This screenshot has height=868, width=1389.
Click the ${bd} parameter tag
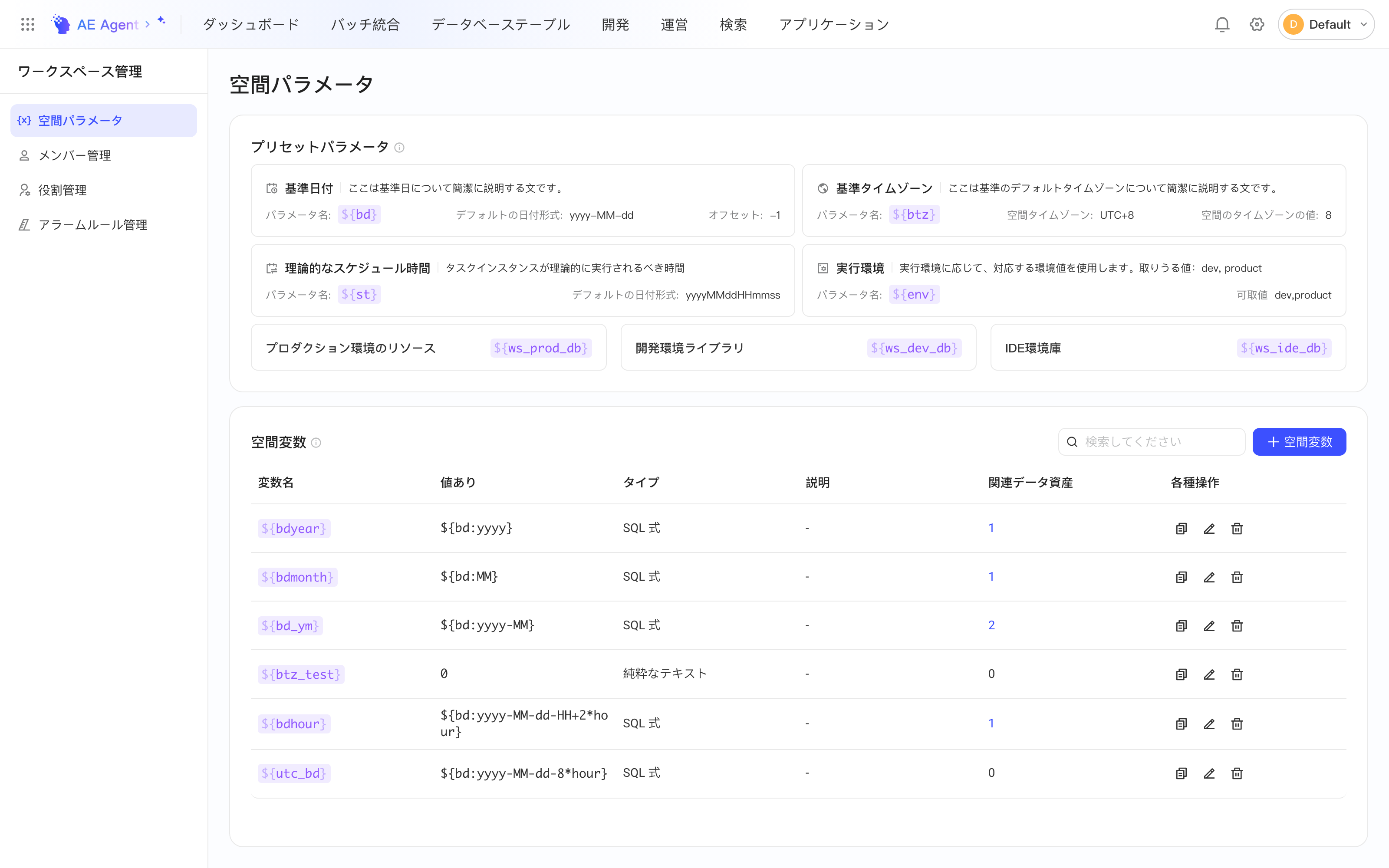tap(359, 215)
